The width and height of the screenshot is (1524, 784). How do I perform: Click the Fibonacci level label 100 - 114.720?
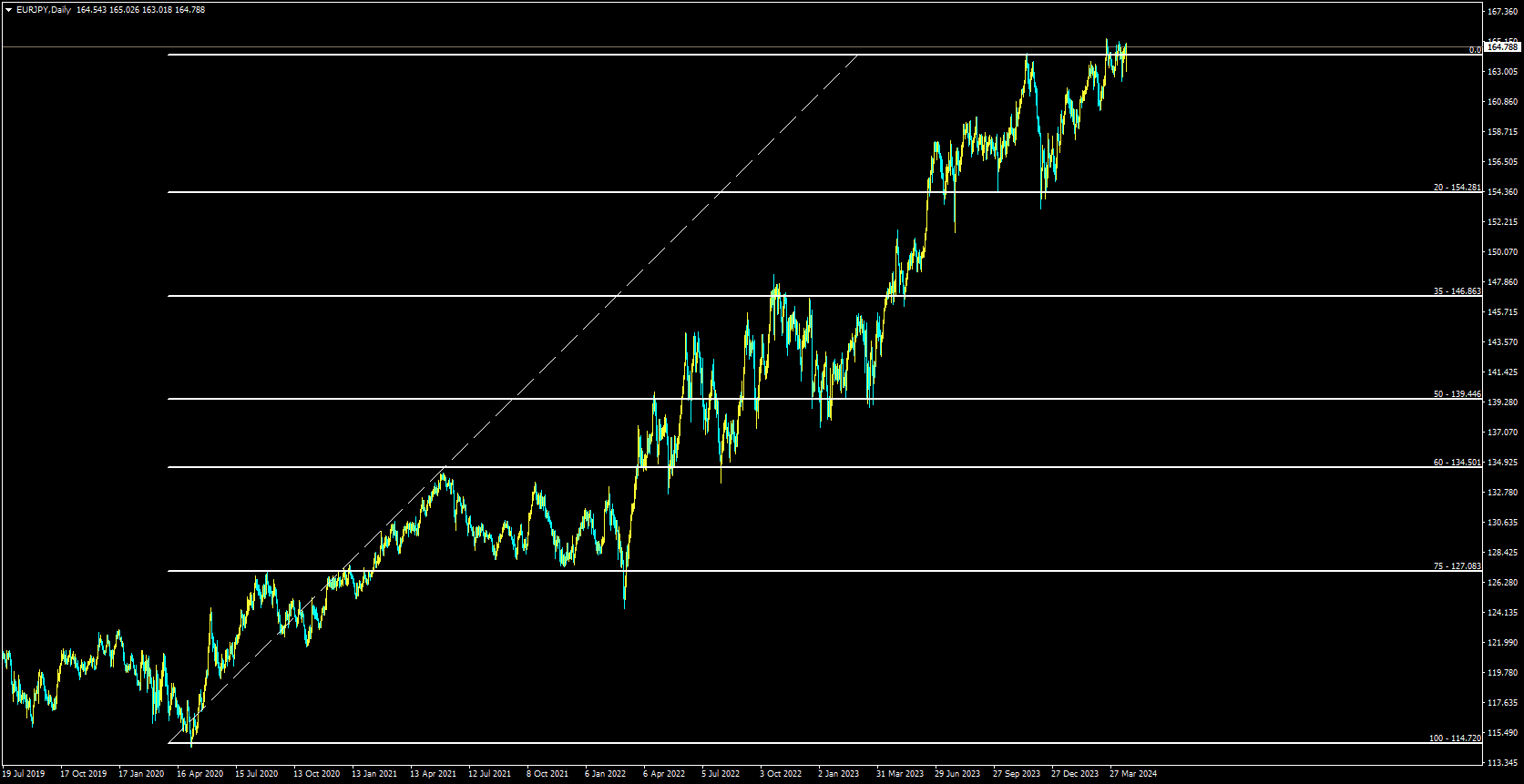1456,738
